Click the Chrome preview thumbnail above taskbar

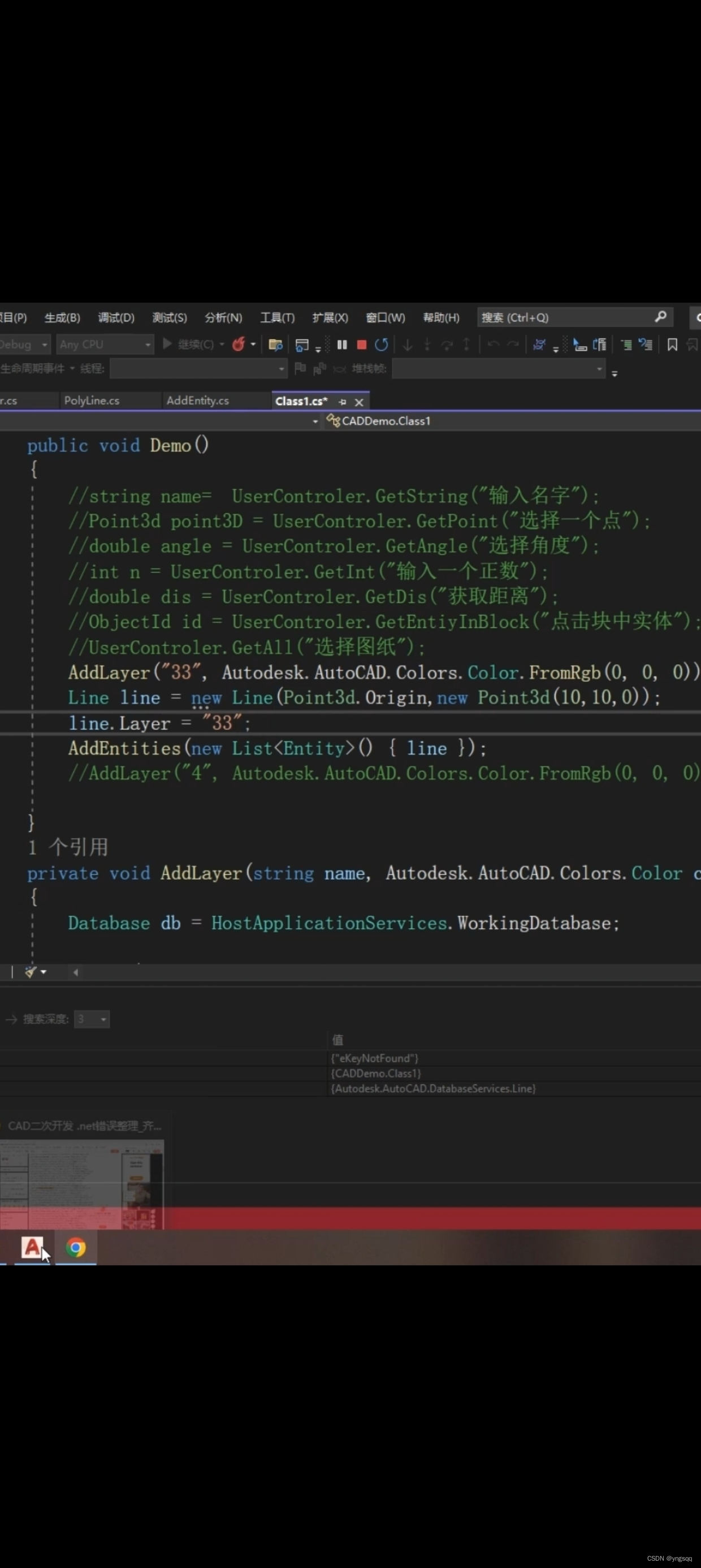coord(81,1184)
